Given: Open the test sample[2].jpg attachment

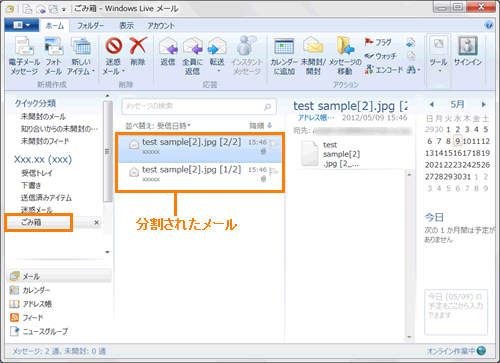Looking at the screenshot, I should tap(331, 154).
